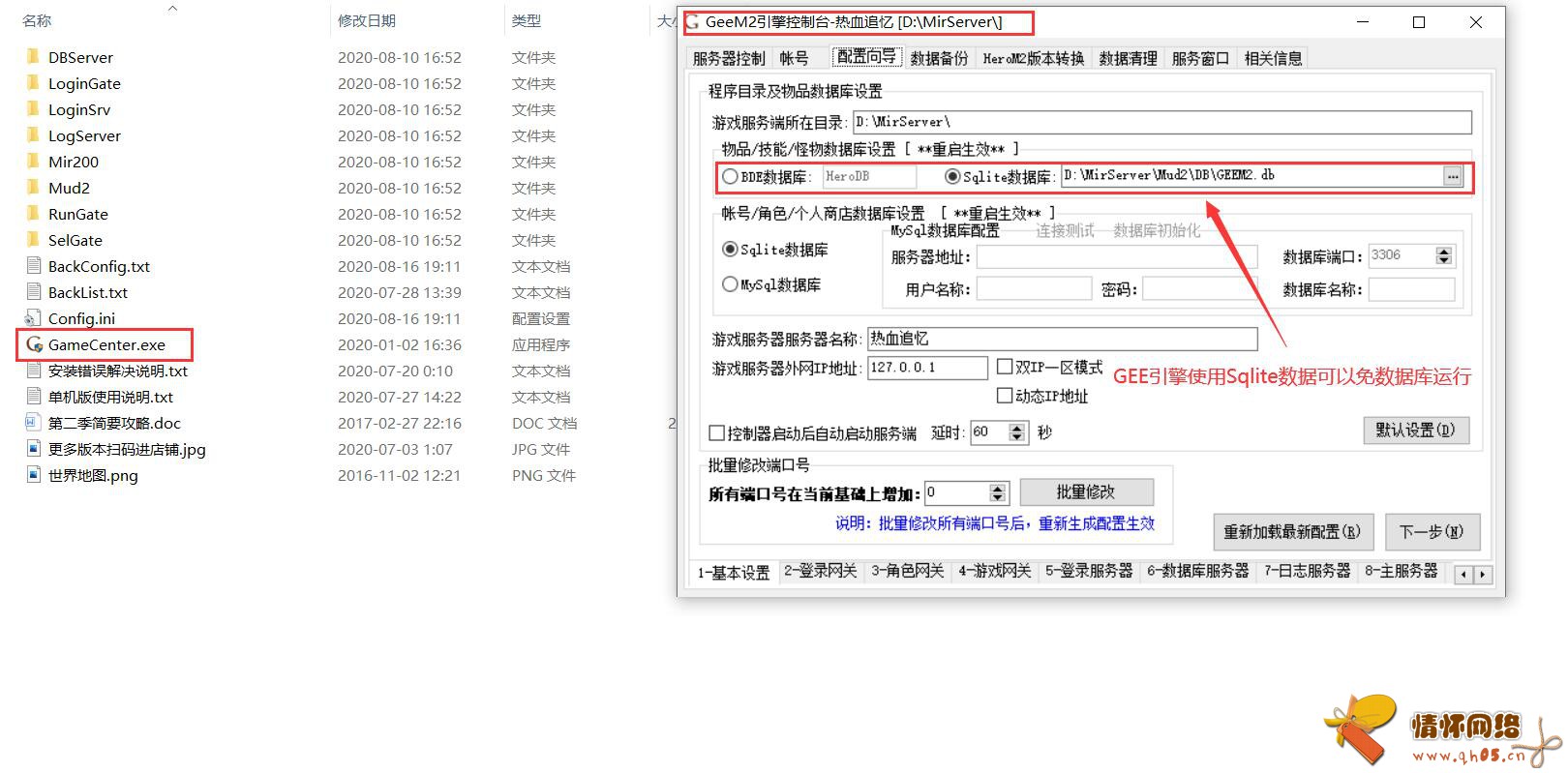
Task: Click the 游戏服务器服务器名称 field
Action: tap(1062, 339)
